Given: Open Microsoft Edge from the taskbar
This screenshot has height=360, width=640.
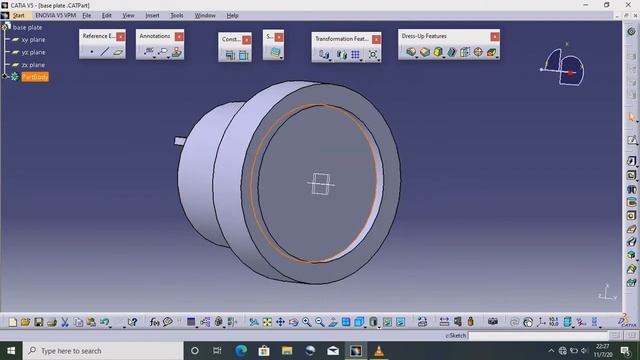Looking at the screenshot, I should 241,351.
